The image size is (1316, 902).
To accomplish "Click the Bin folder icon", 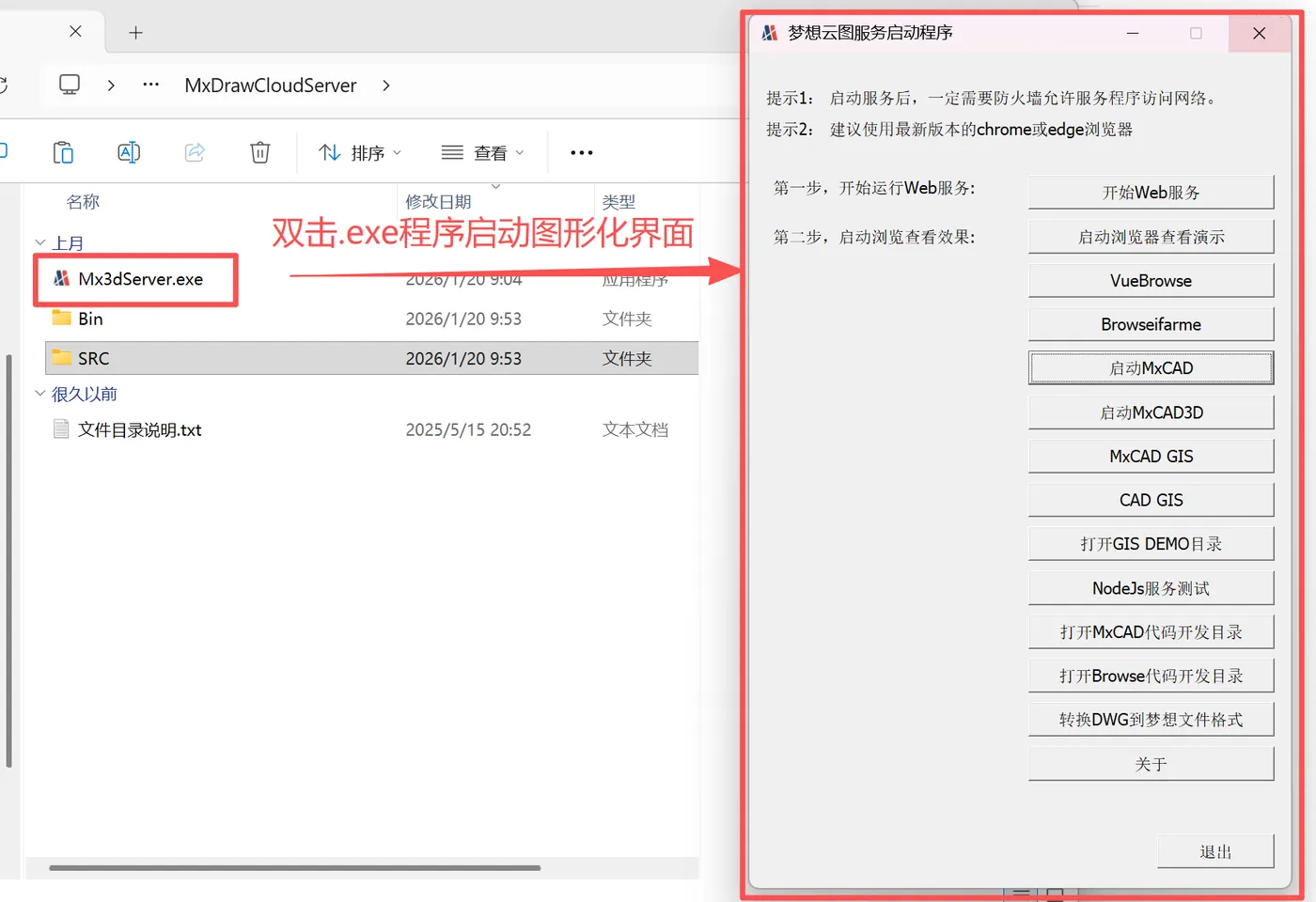I will (62, 318).
